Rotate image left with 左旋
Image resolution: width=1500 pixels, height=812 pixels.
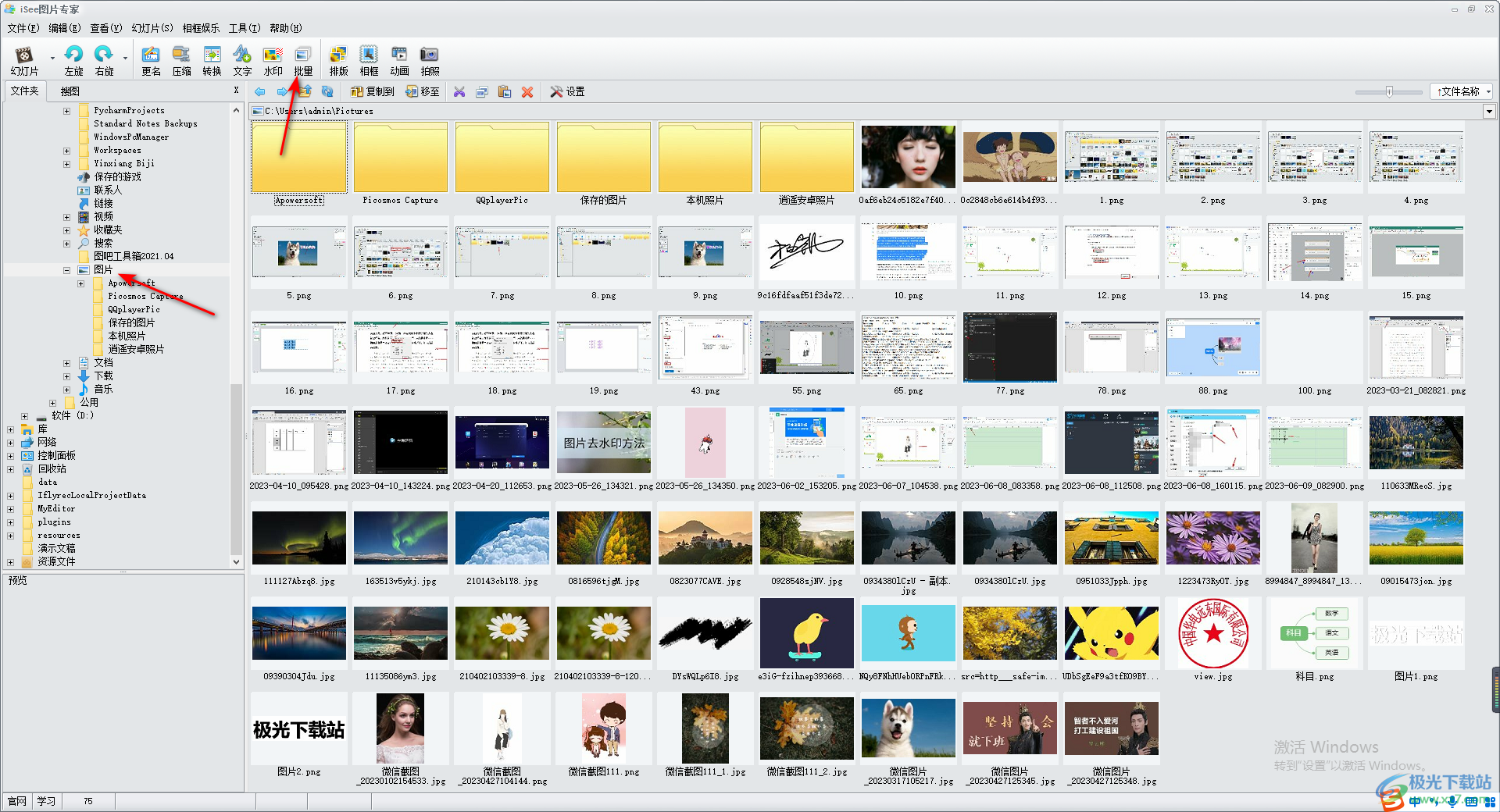pos(73,60)
